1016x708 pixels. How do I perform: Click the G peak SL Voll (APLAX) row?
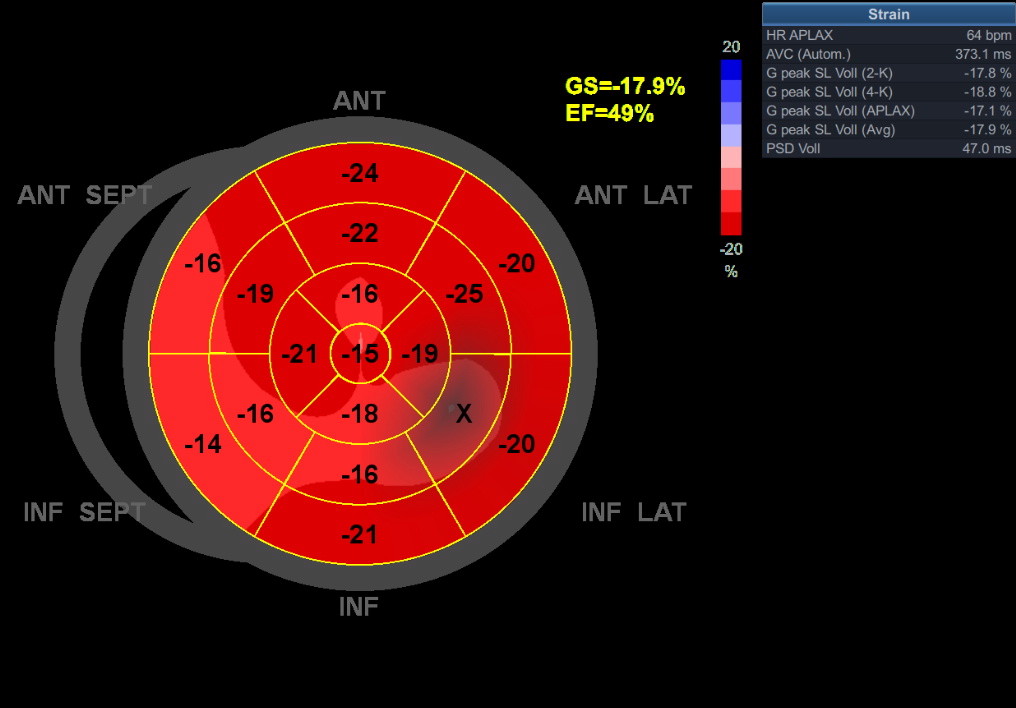click(x=889, y=110)
